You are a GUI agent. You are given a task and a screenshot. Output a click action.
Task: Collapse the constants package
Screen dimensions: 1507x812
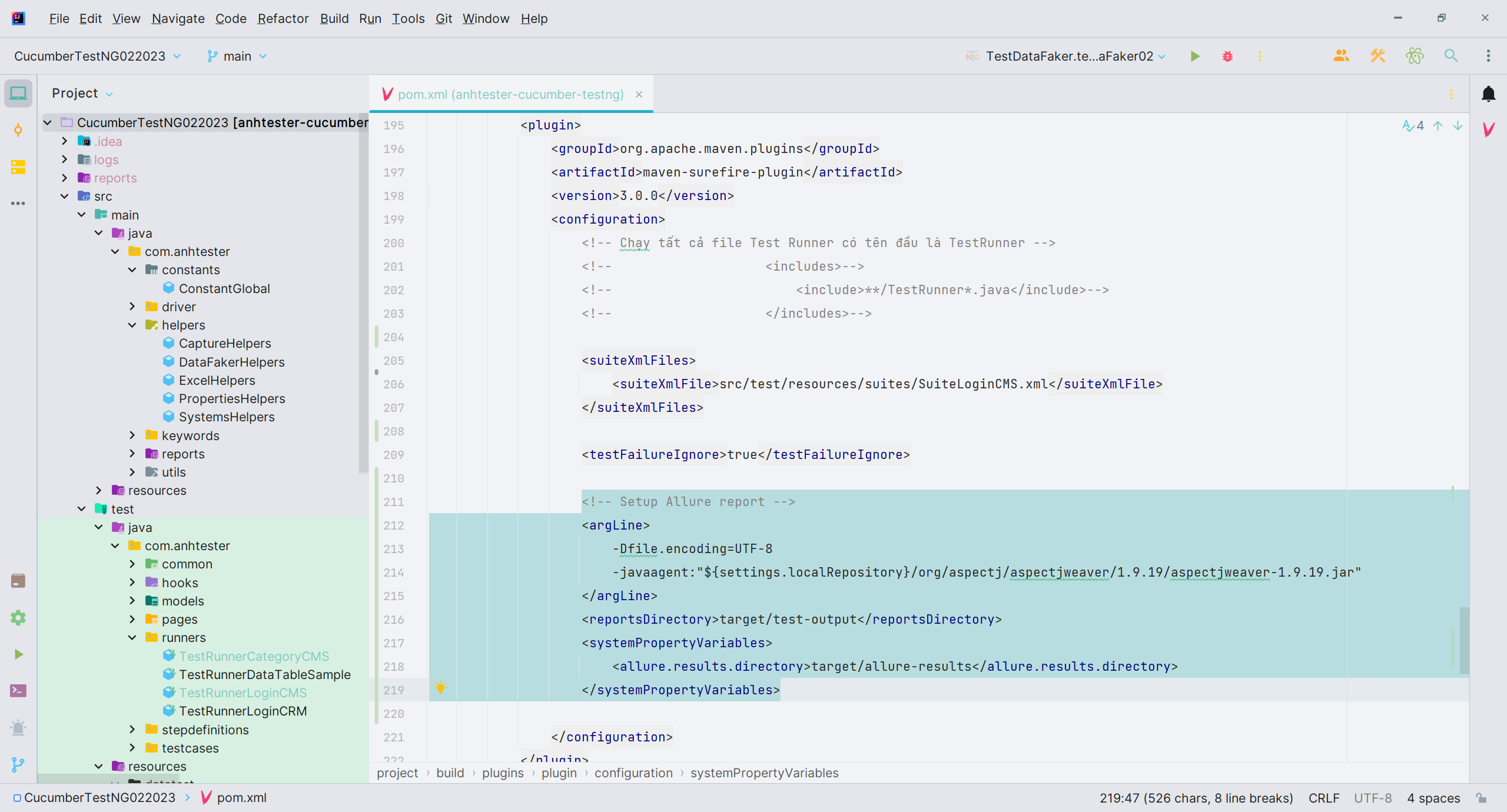[132, 269]
